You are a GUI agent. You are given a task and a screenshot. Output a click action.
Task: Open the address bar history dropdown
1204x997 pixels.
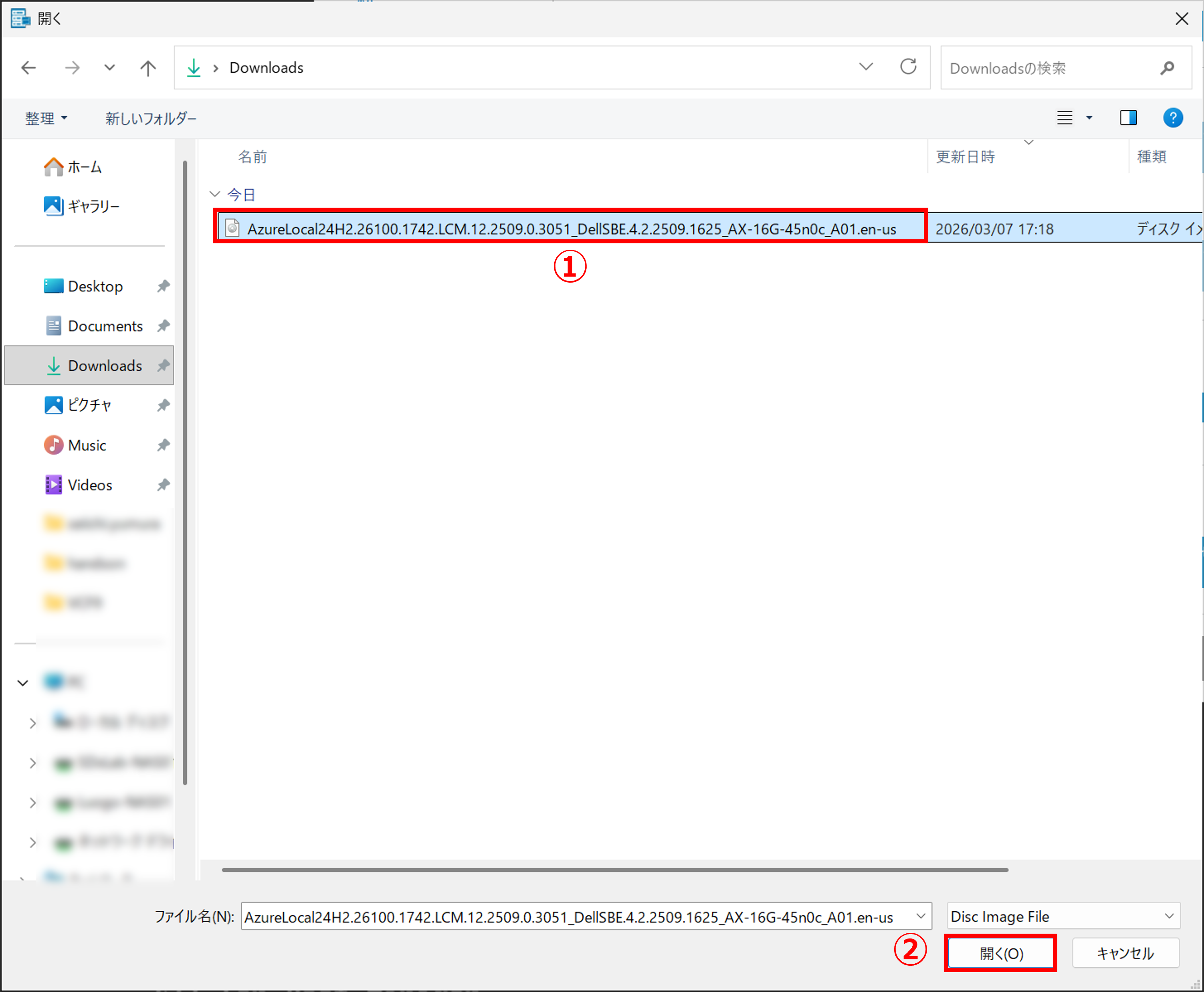(866, 67)
